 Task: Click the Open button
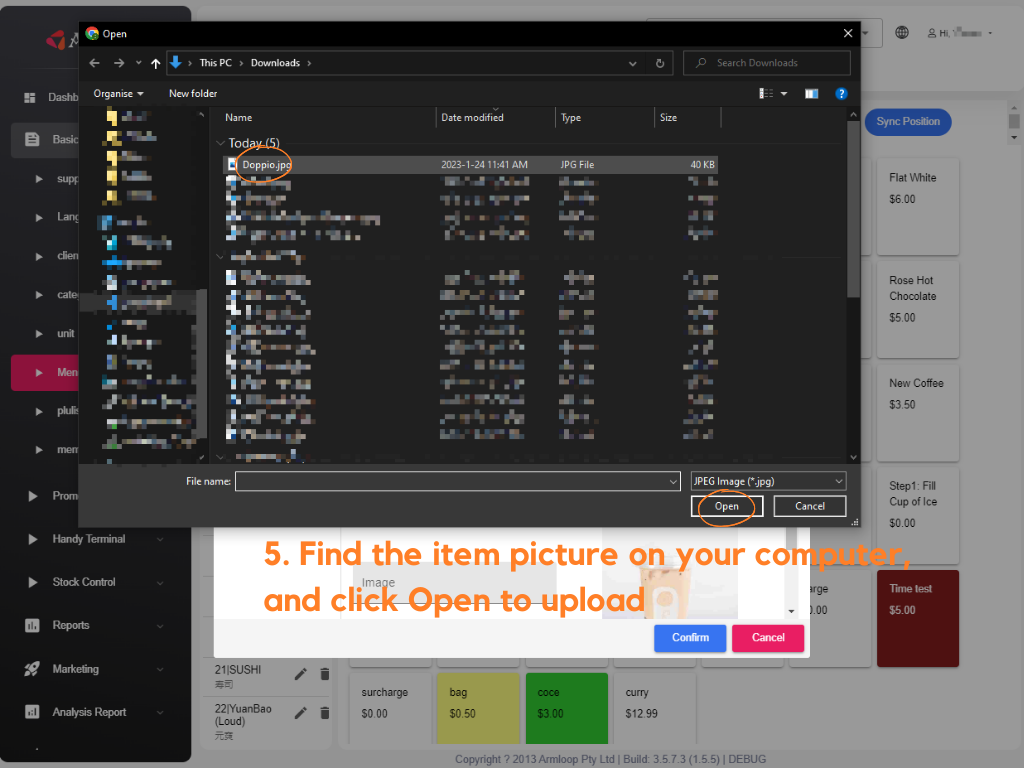point(727,506)
